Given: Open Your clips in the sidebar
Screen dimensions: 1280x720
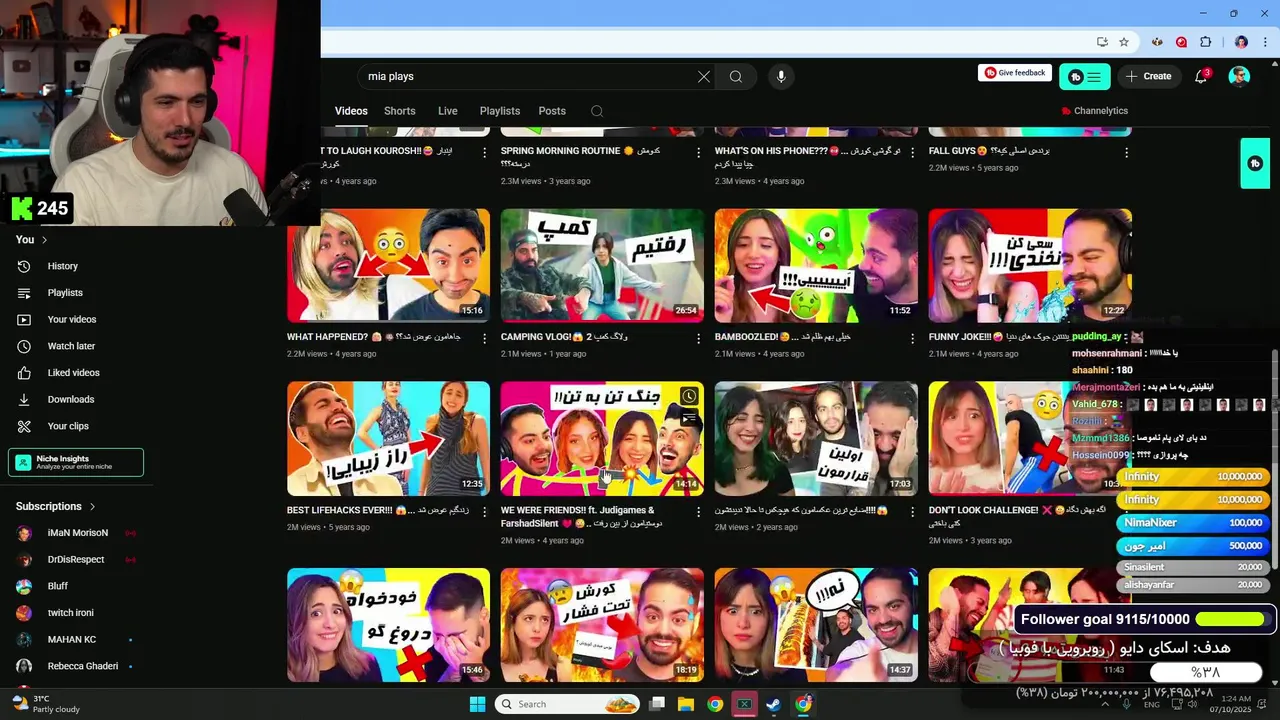Looking at the screenshot, I should 68,426.
